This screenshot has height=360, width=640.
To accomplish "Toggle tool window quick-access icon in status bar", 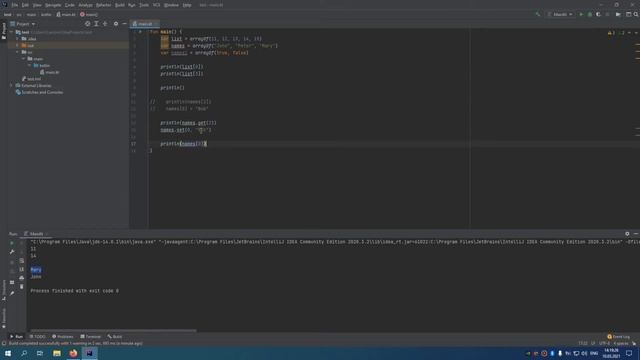I will click(4, 344).
